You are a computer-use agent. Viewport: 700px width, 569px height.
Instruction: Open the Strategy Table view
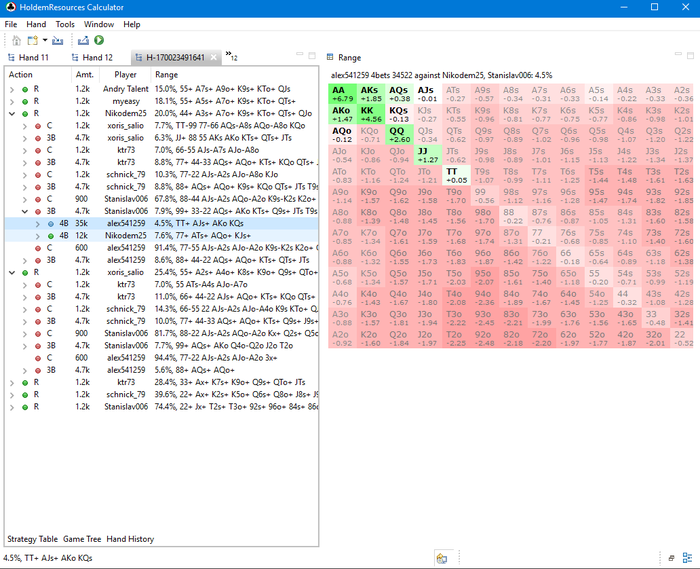click(x=33, y=539)
